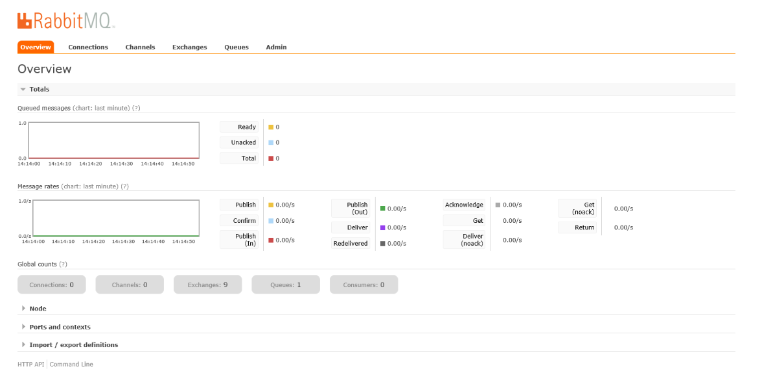Open the Overview tab
Viewport: 762px width, 384px height.
pyautogui.click(x=35, y=47)
